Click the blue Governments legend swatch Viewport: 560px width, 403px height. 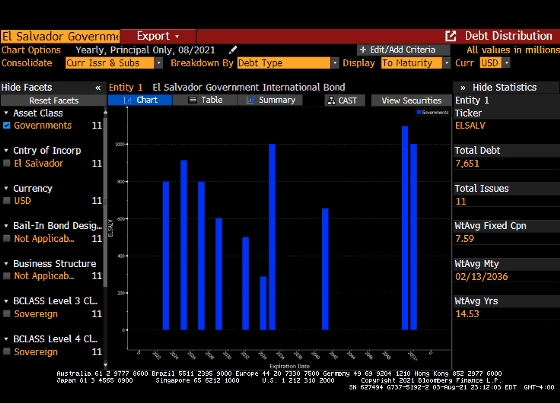(419, 112)
